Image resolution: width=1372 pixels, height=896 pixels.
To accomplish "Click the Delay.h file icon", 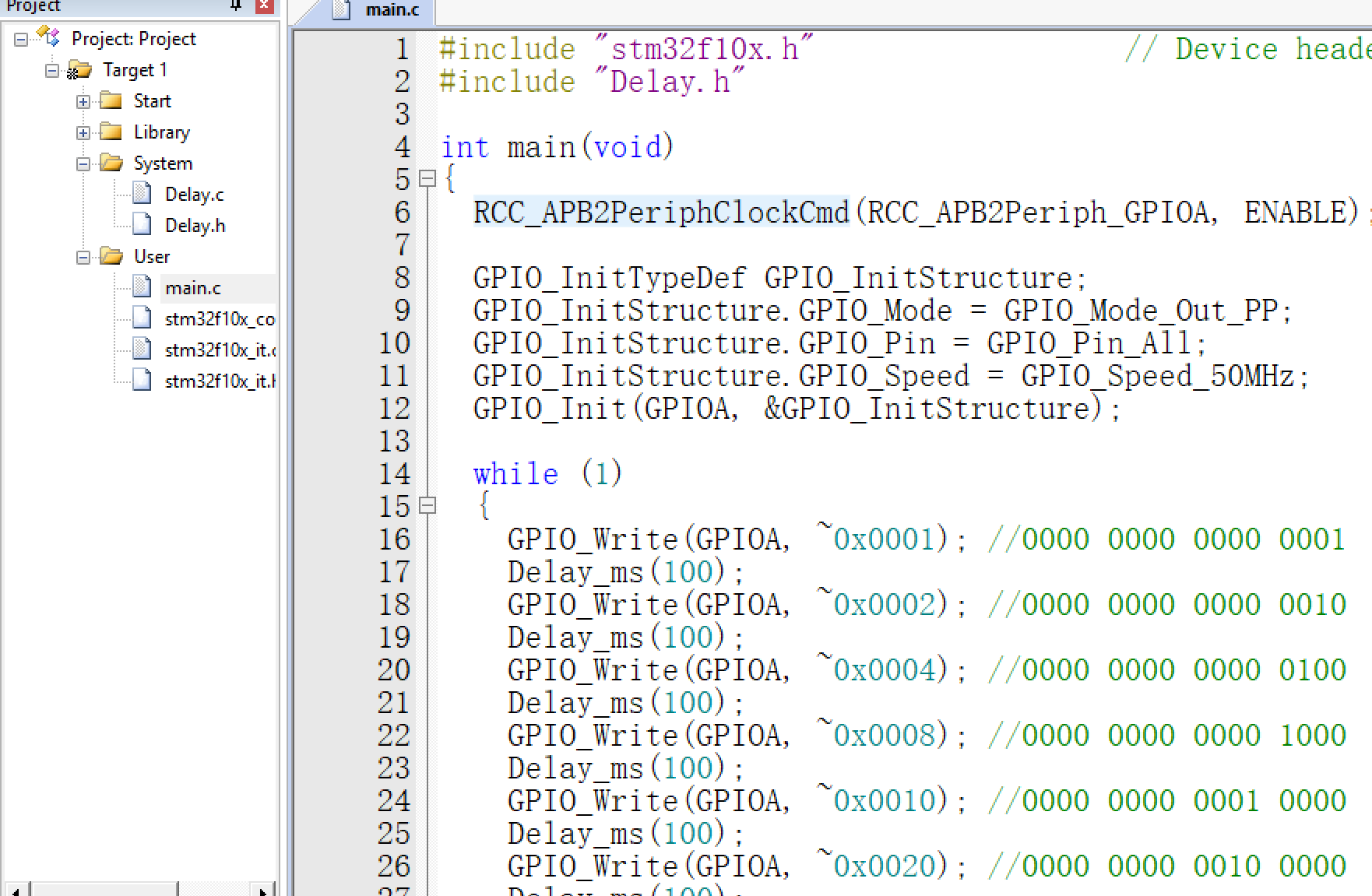I will 142,224.
